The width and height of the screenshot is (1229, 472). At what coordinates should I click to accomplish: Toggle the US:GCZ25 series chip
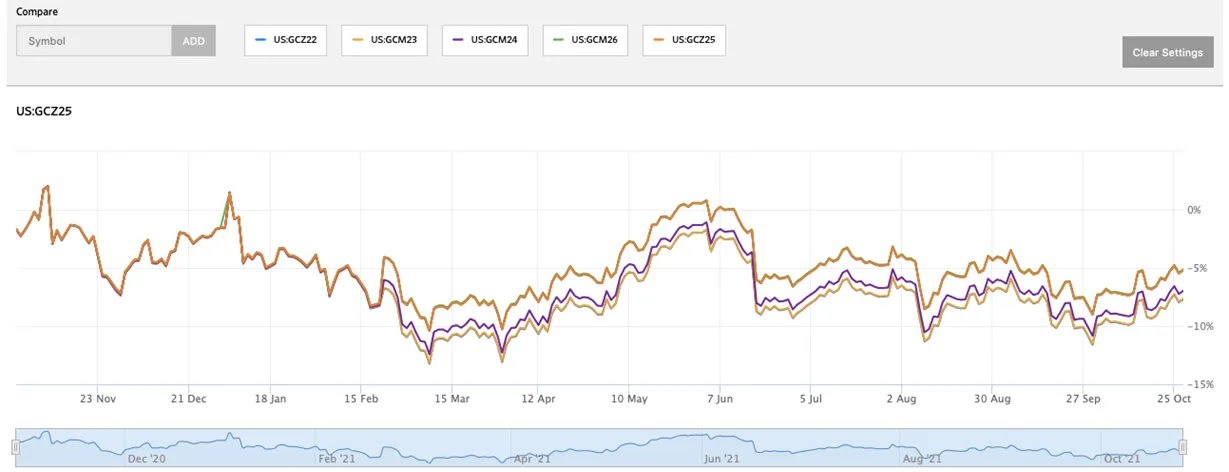684,40
